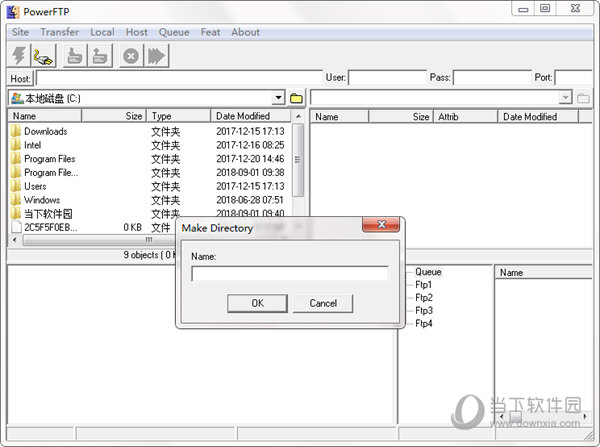This screenshot has width=600, height=447.
Task: Click the download transfer toolbar icon
Action: 75,56
